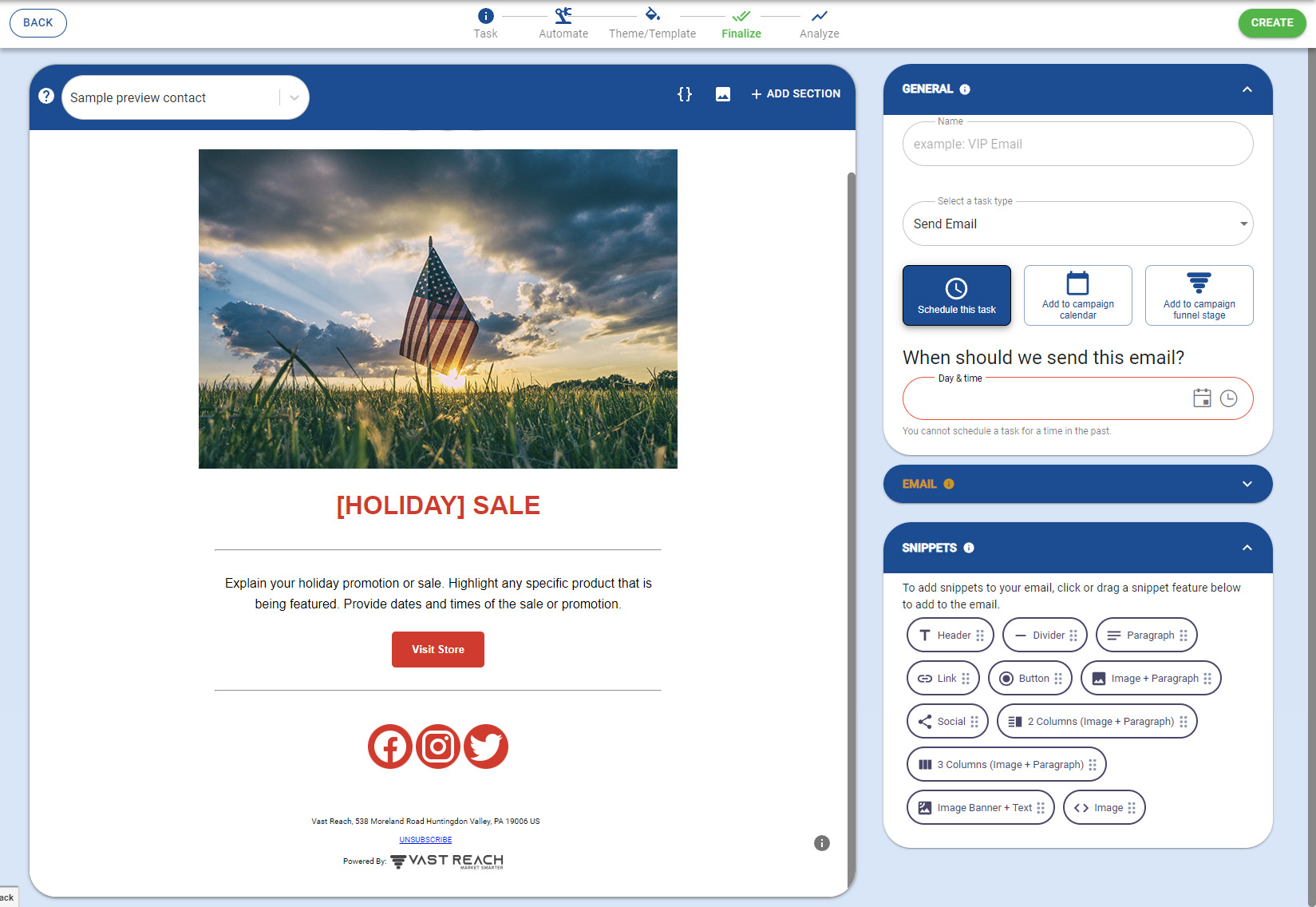Click the Finalize double-check icon
The height and width of the screenshot is (907, 1316).
741,15
